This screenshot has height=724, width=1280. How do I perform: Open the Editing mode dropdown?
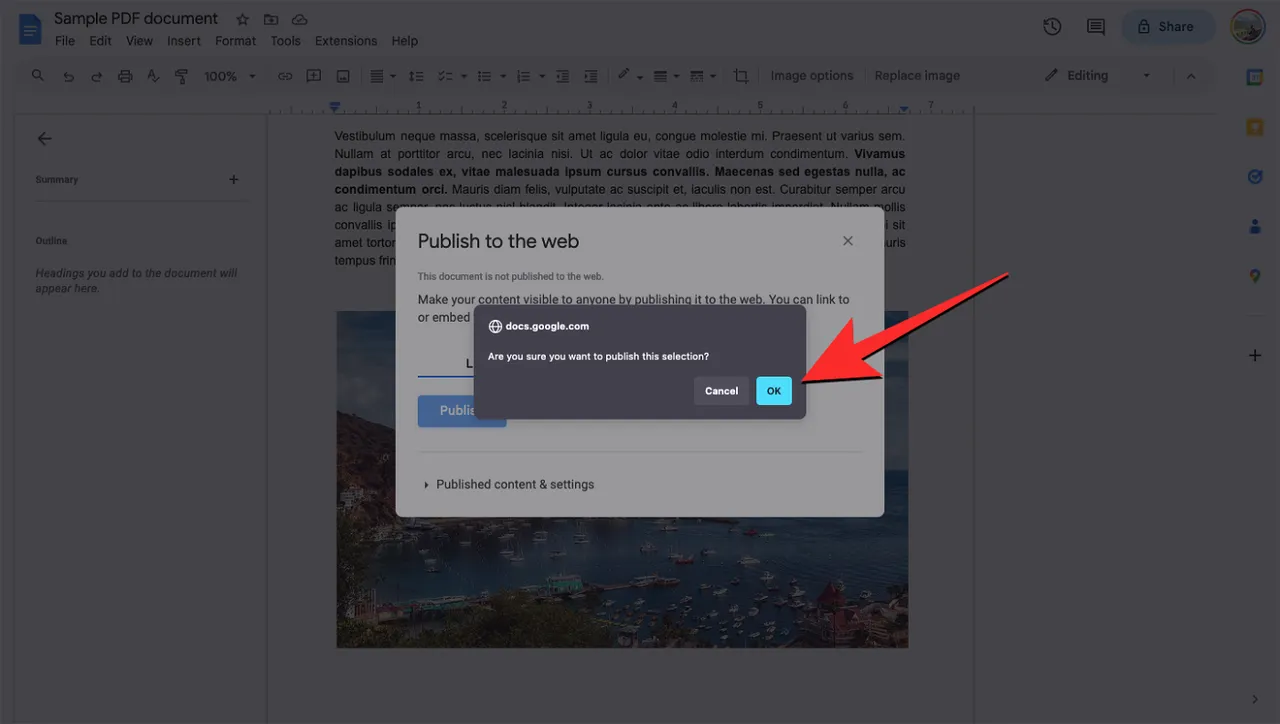click(1097, 76)
